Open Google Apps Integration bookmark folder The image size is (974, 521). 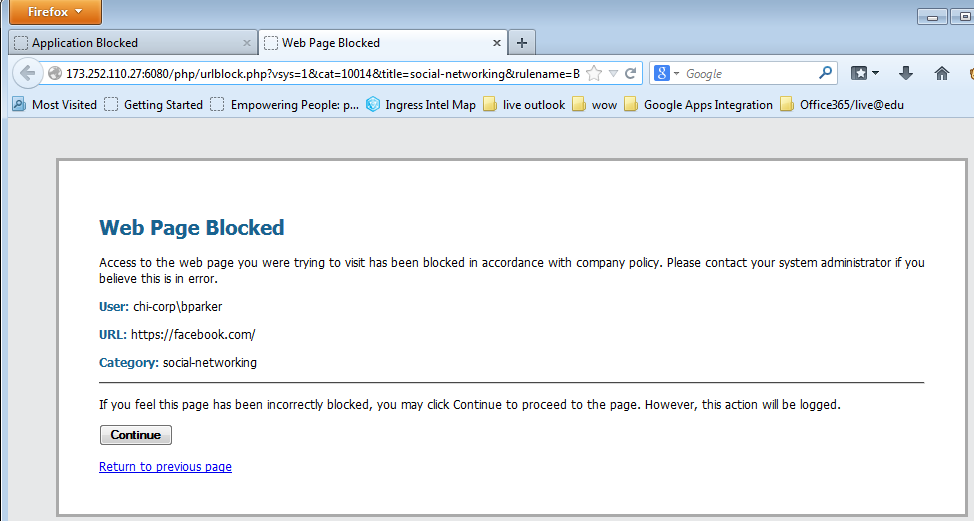699,104
